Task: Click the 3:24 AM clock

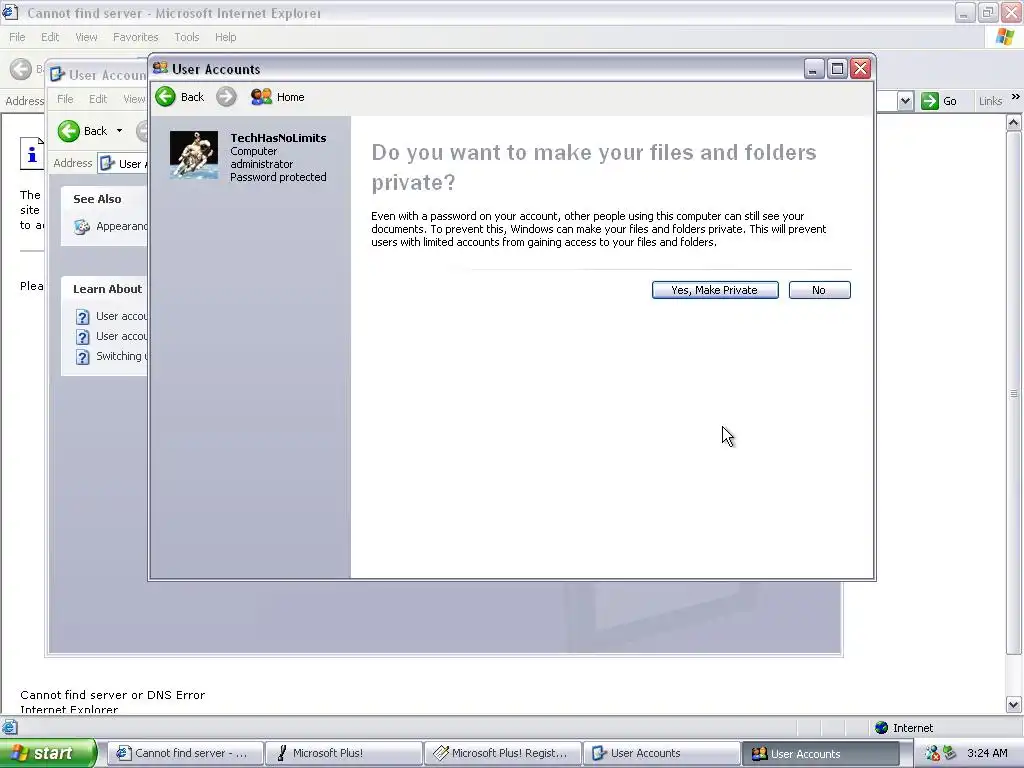Action: click(x=987, y=753)
